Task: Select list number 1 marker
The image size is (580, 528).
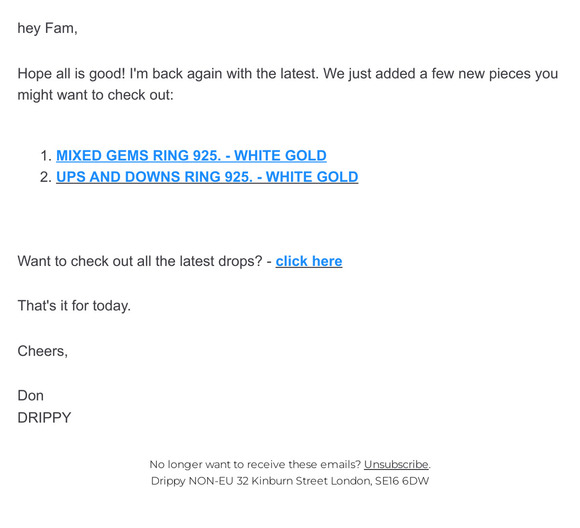Action: pyautogui.click(x=45, y=156)
